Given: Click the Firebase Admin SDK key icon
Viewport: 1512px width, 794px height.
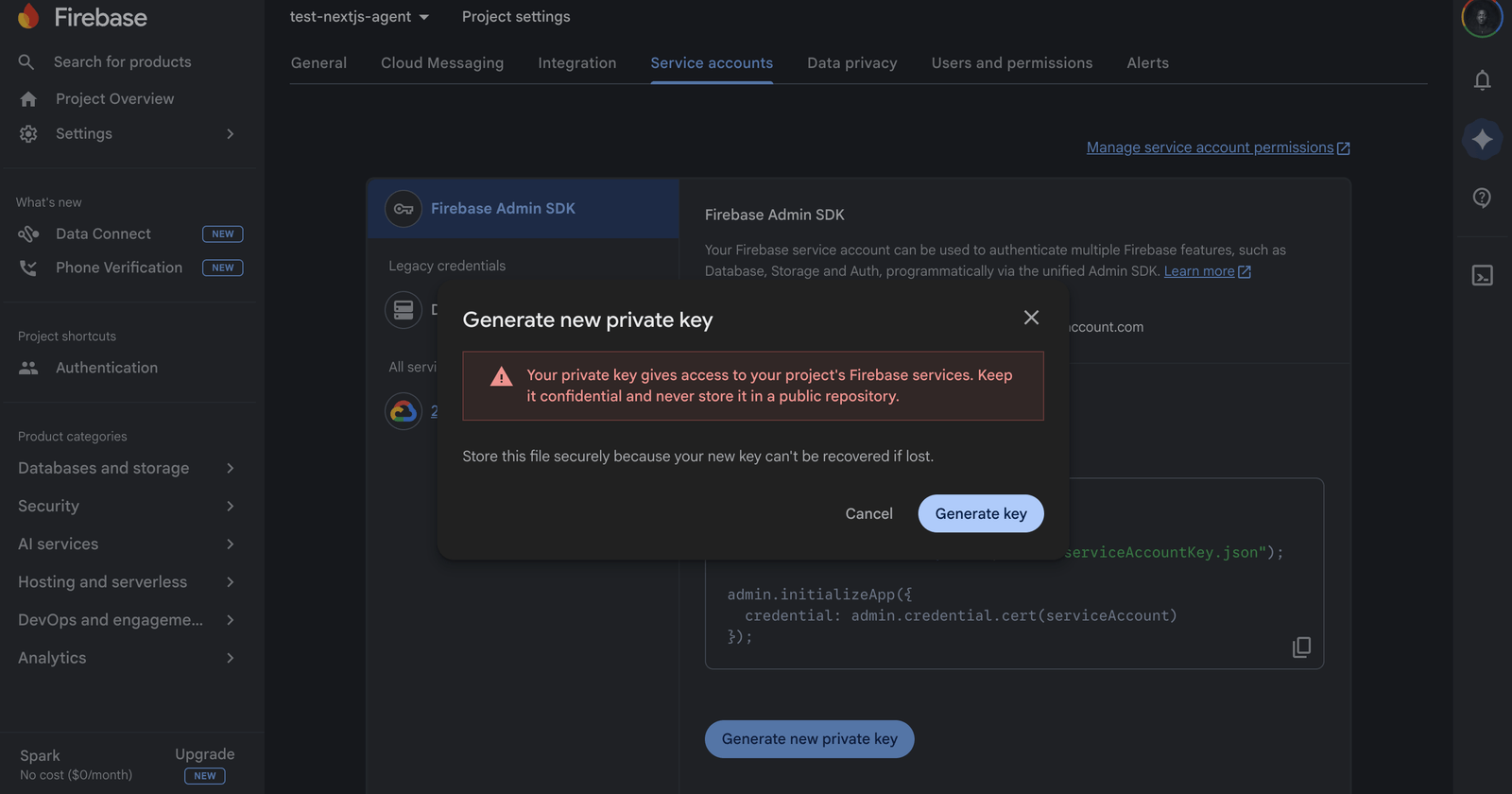Looking at the screenshot, I should click(404, 209).
